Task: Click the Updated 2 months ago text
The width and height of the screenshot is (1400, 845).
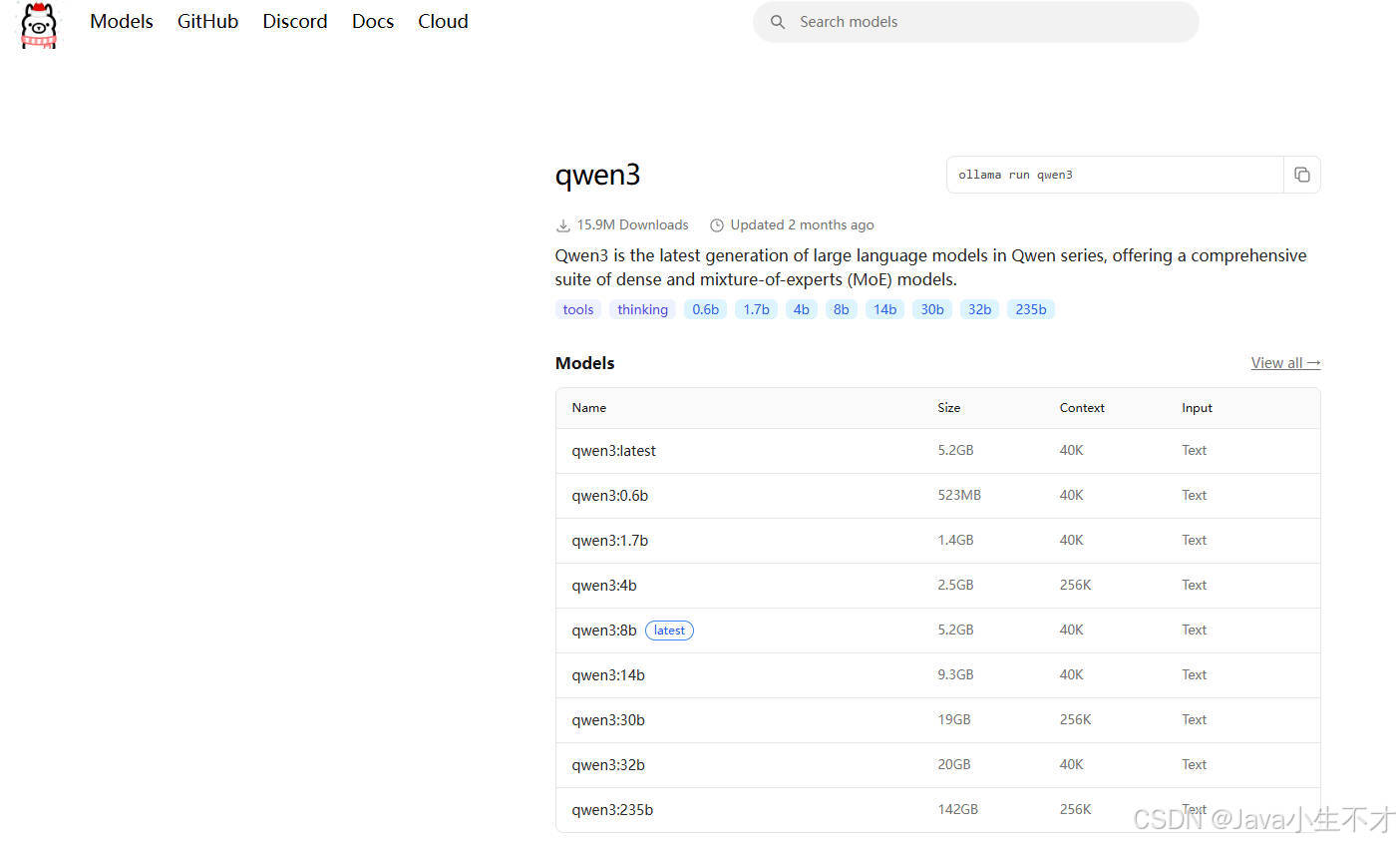Action: (802, 224)
